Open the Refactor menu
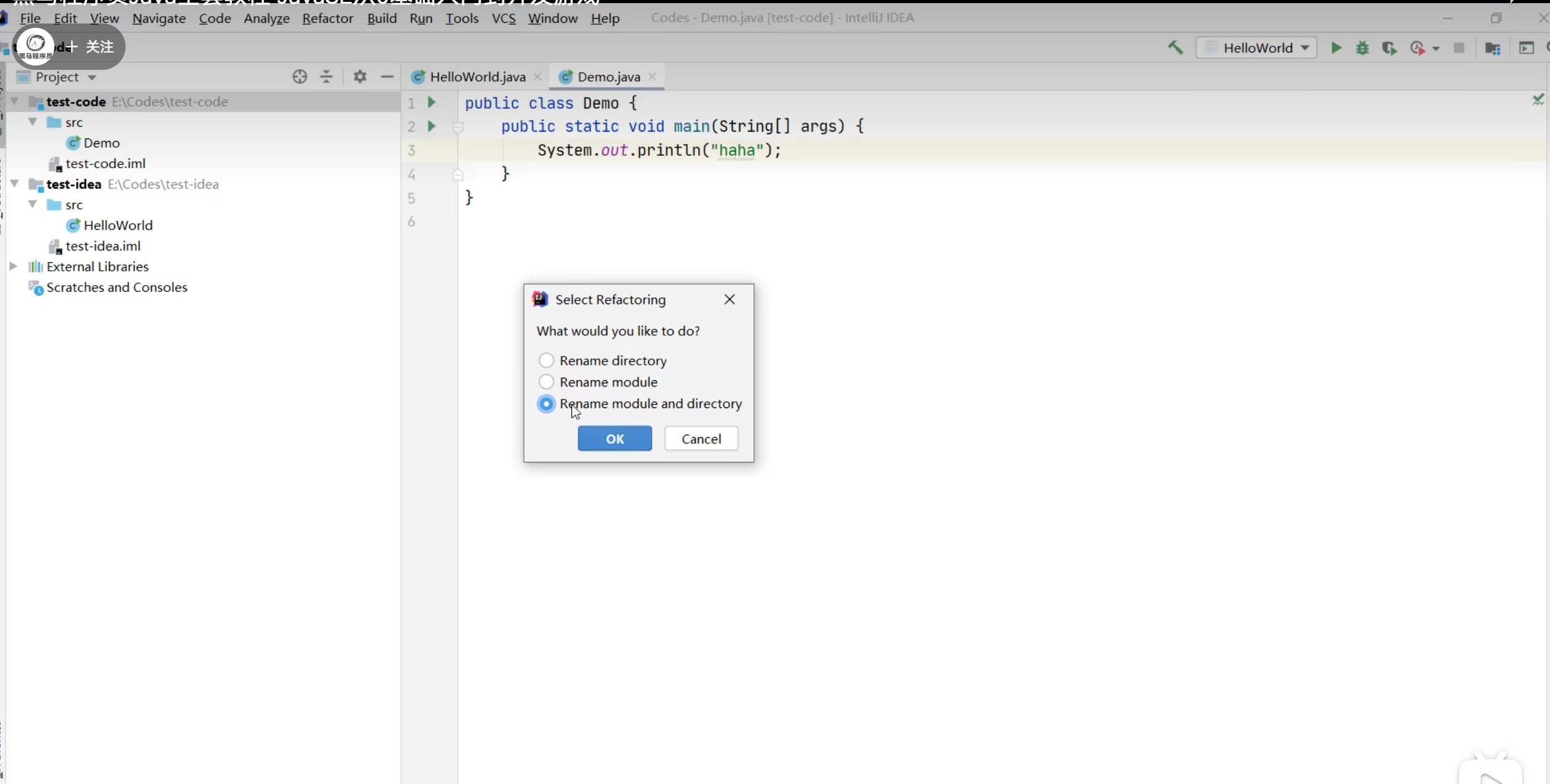The image size is (1550, 784). pos(327,18)
